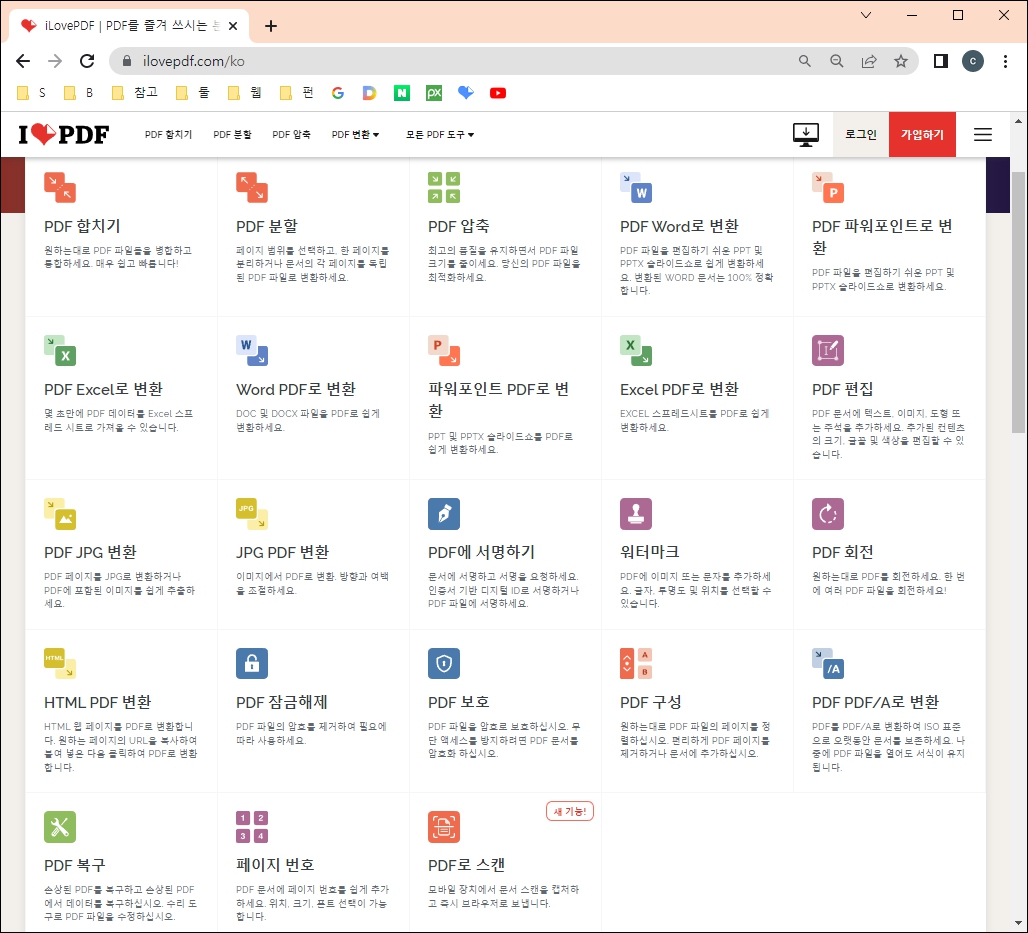Click the PDF Word로 변환 tool icon
This screenshot has width=1028, height=933.
coord(636,186)
